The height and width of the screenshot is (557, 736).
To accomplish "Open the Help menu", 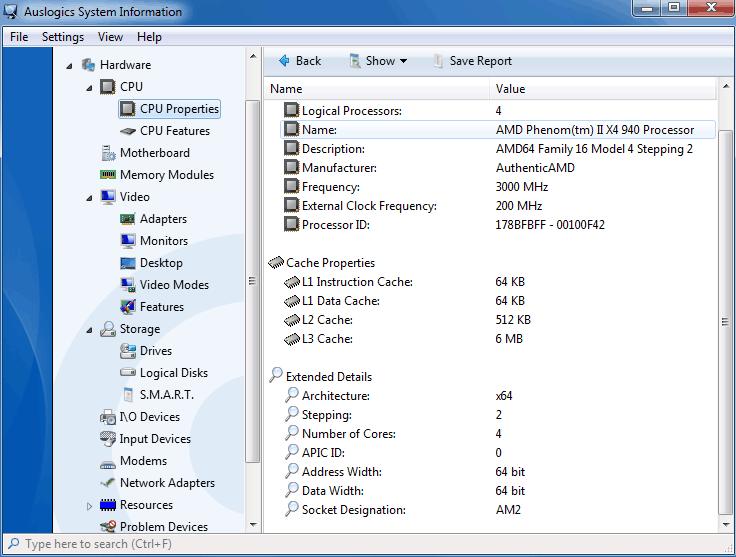I will (149, 37).
